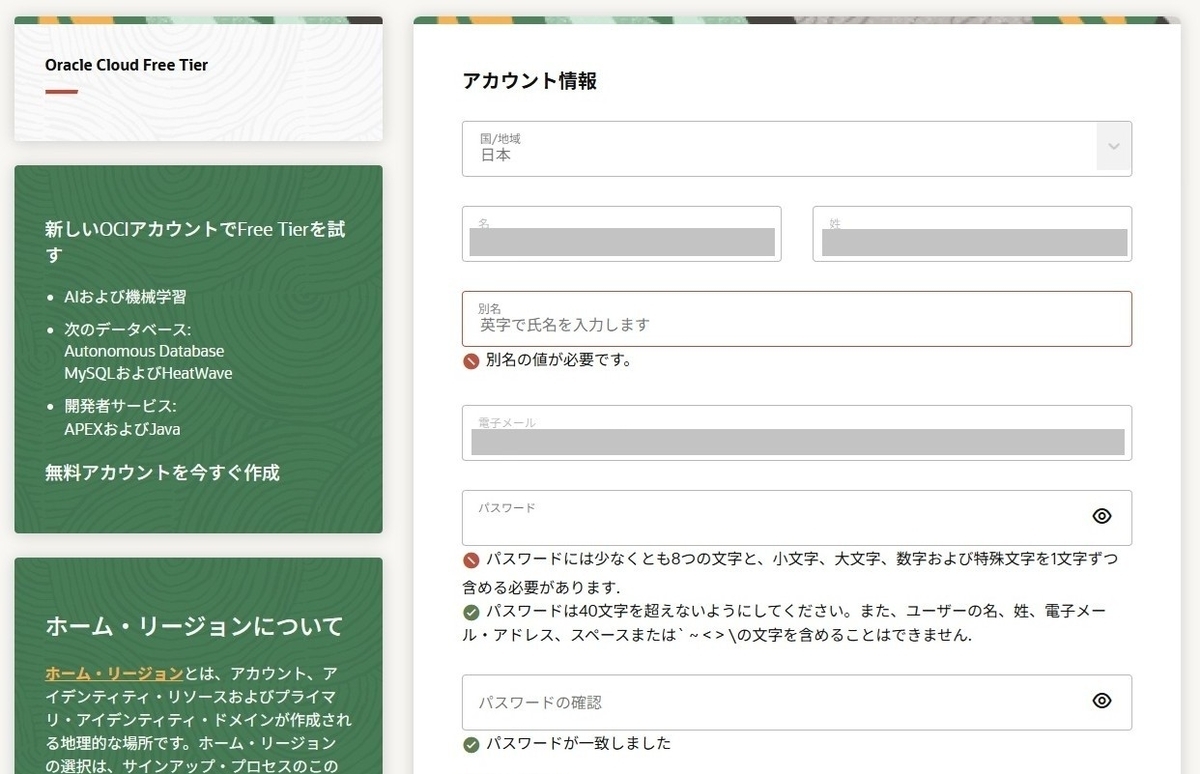
Task: Click the 開発者サービス: list item
Action: click(x=120, y=406)
